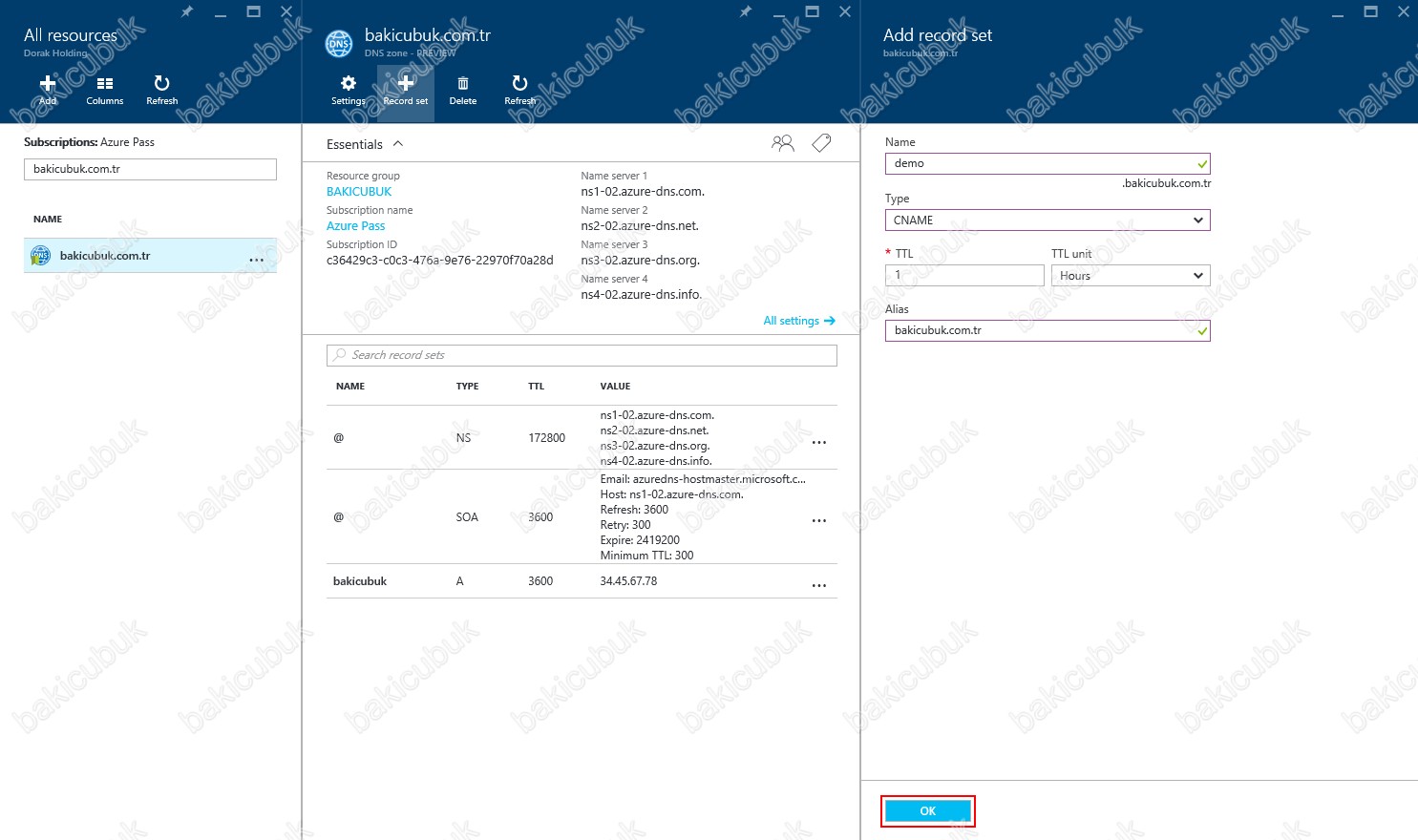The width and height of the screenshot is (1418, 840).
Task: Maximize the Add record set blade
Action: point(1370,11)
